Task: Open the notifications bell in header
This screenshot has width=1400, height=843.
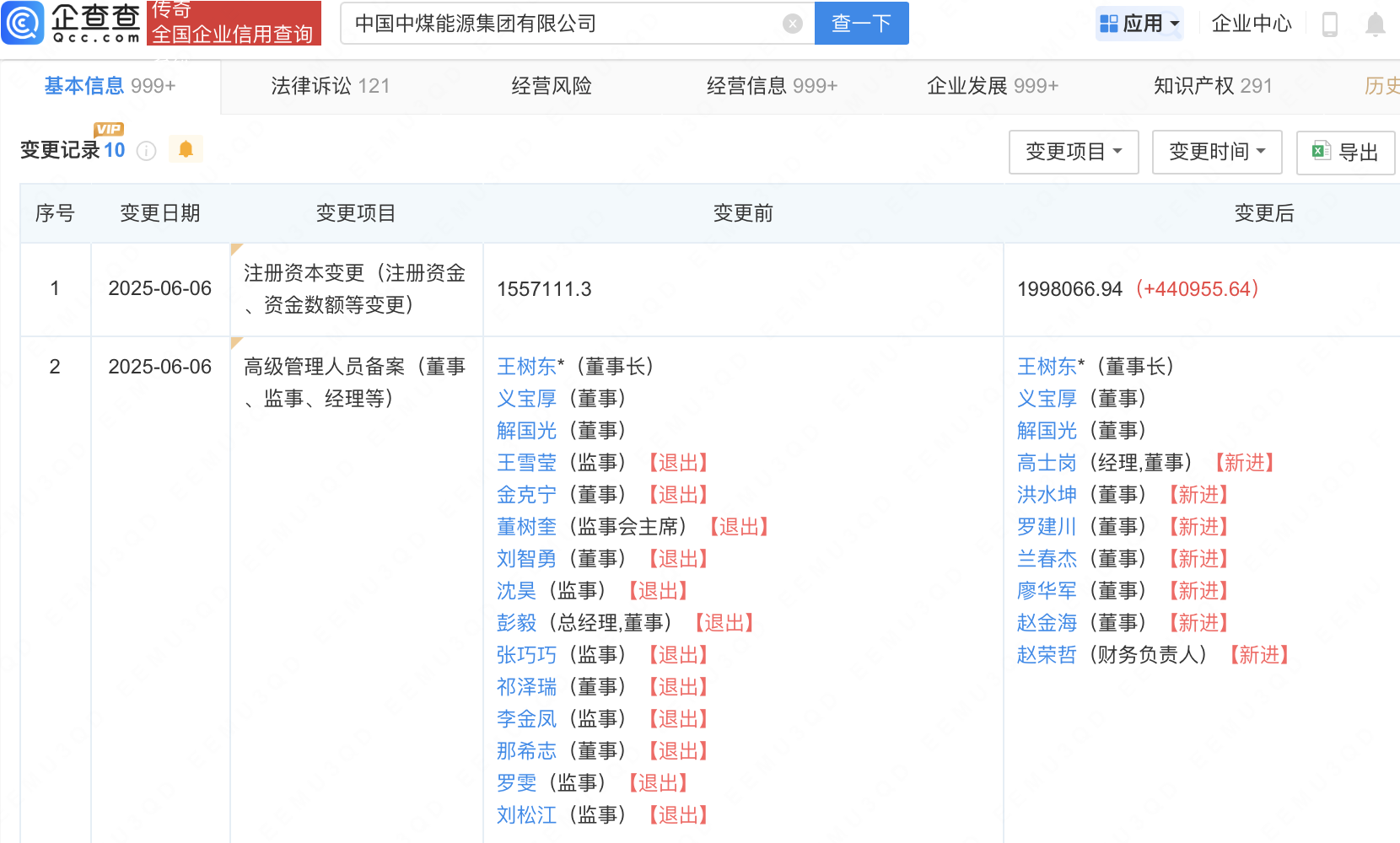Action: pos(1375,24)
